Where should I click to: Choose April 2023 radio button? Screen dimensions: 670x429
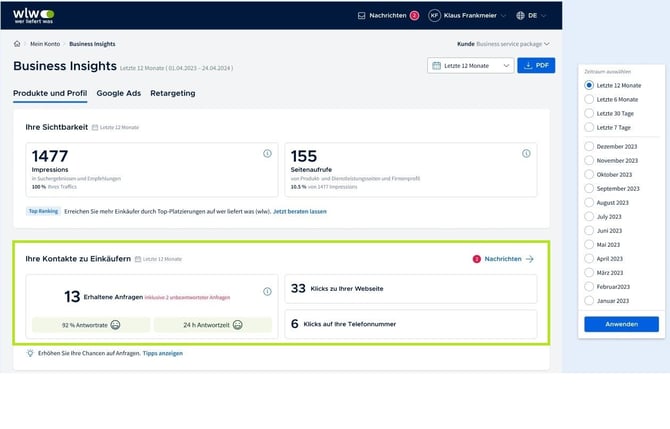pos(589,259)
